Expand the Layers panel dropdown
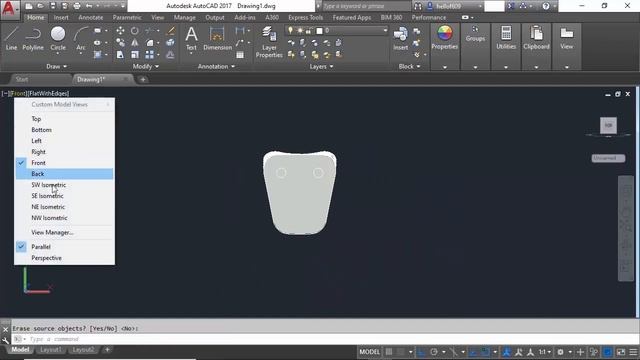640x360 pixels. coord(321,66)
